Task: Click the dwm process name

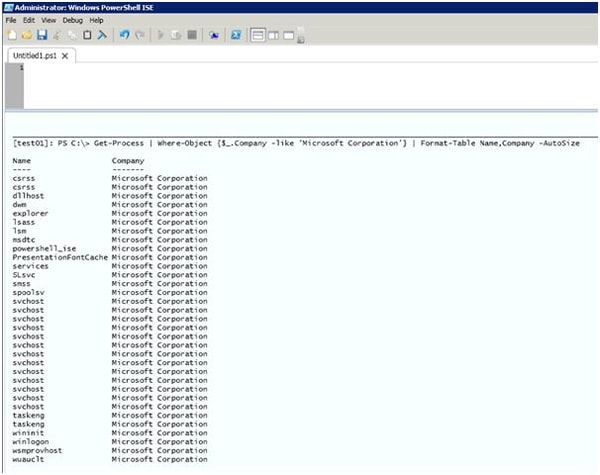Action: [20, 205]
